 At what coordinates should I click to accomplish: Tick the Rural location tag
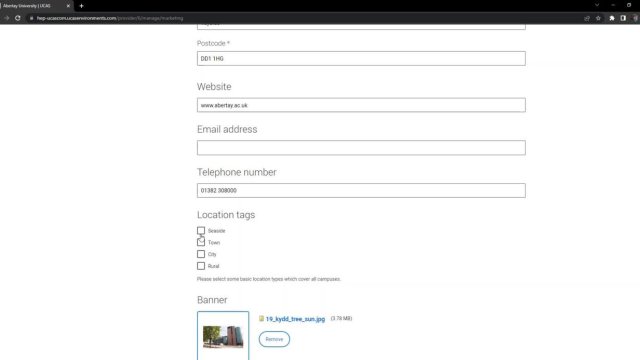pos(201,266)
